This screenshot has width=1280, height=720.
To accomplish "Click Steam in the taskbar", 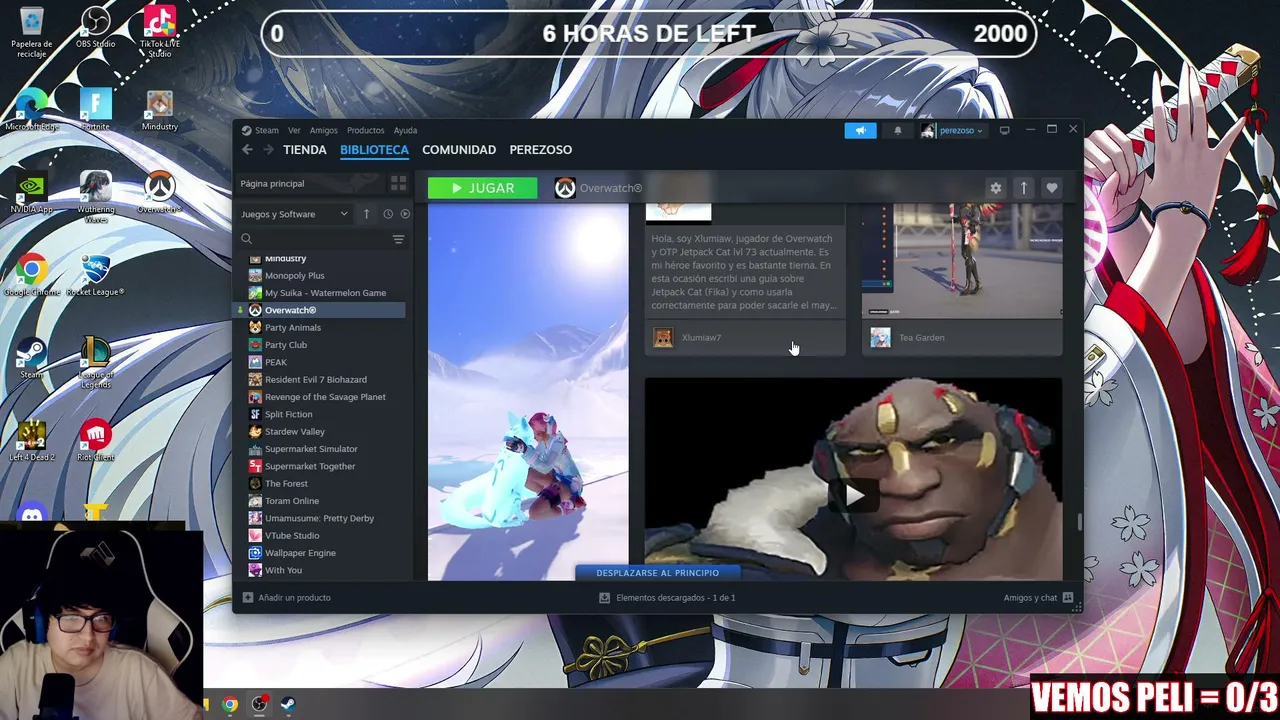I will 288,704.
